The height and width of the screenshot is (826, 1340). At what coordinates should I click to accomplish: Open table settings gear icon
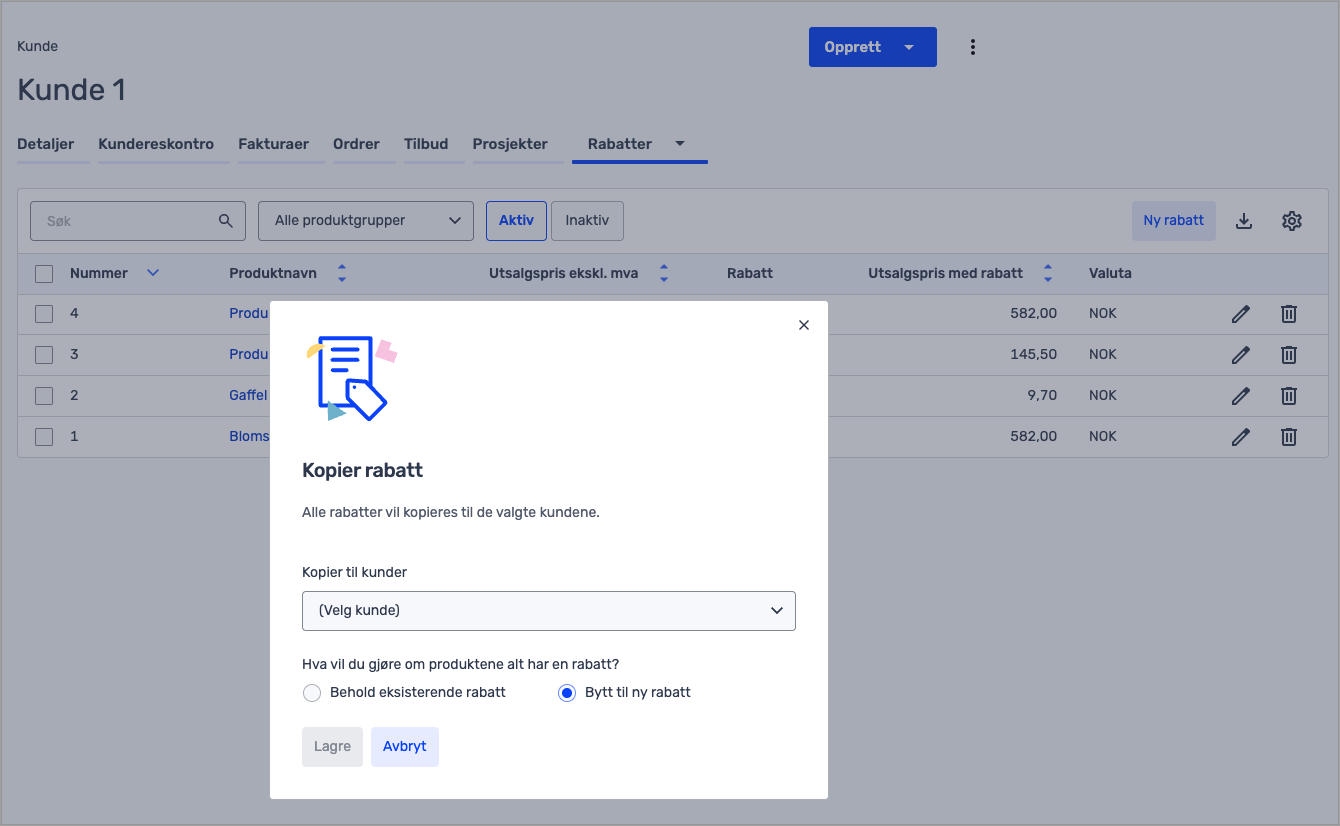point(1291,221)
